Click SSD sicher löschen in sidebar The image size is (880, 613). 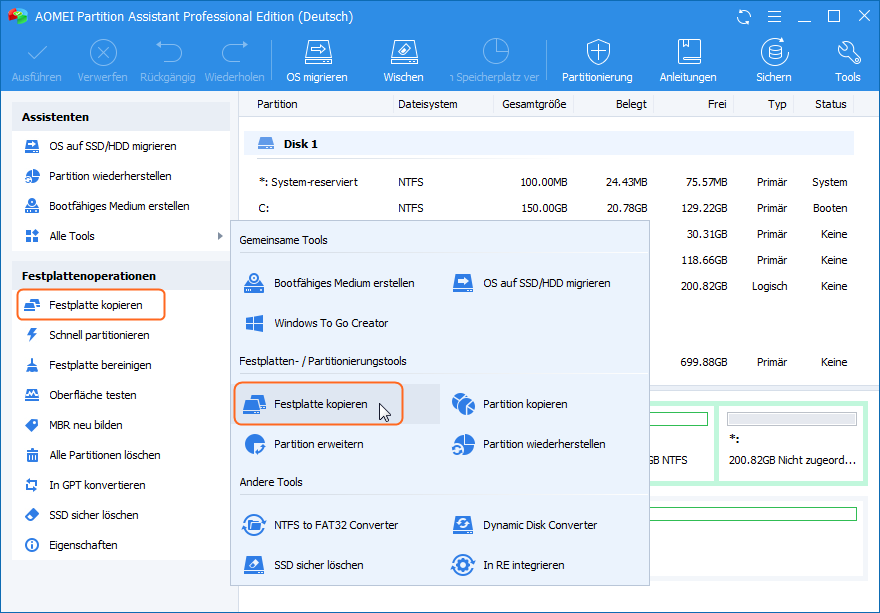[x=93, y=515]
